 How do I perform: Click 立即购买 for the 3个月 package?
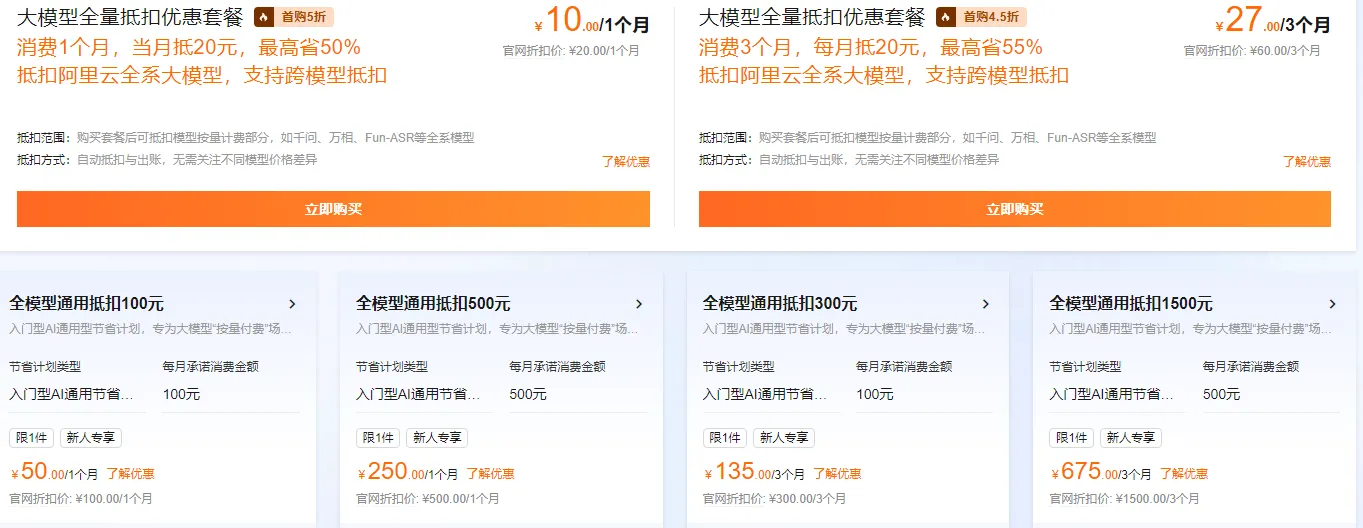point(1015,209)
